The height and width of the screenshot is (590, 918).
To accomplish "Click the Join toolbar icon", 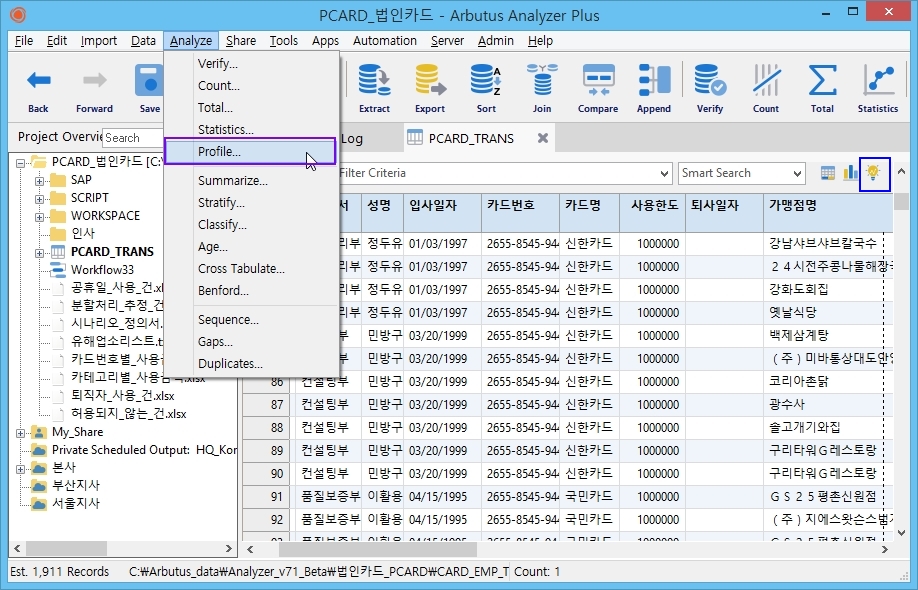I will (x=542, y=80).
